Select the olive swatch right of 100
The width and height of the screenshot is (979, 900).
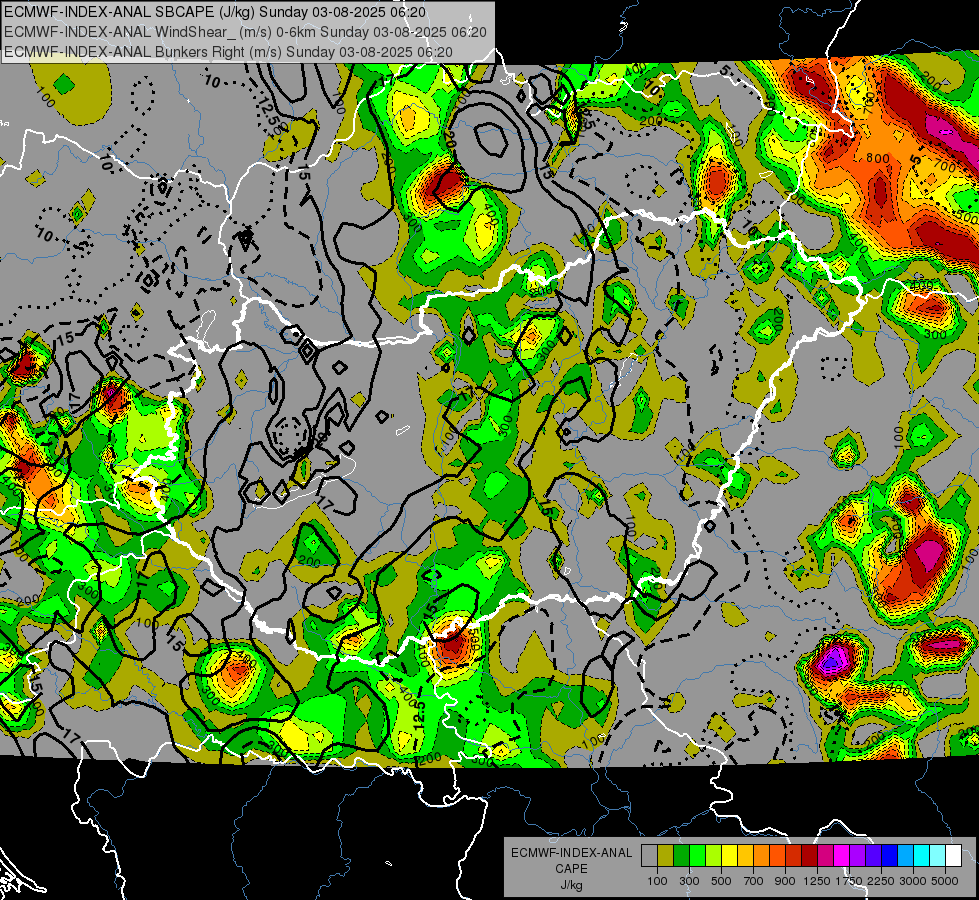click(x=666, y=856)
